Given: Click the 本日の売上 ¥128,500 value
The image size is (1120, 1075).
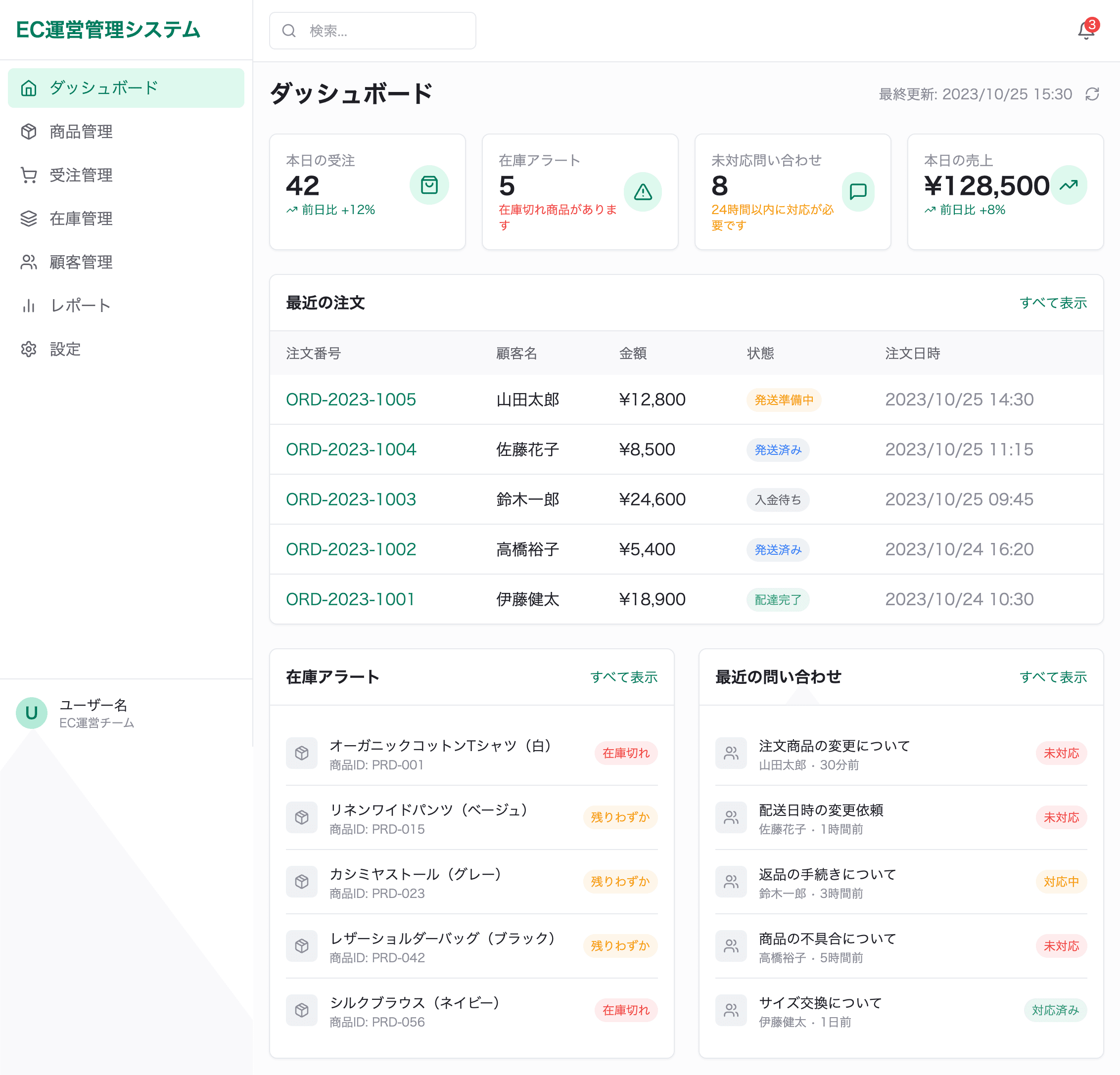Looking at the screenshot, I should pos(987,185).
